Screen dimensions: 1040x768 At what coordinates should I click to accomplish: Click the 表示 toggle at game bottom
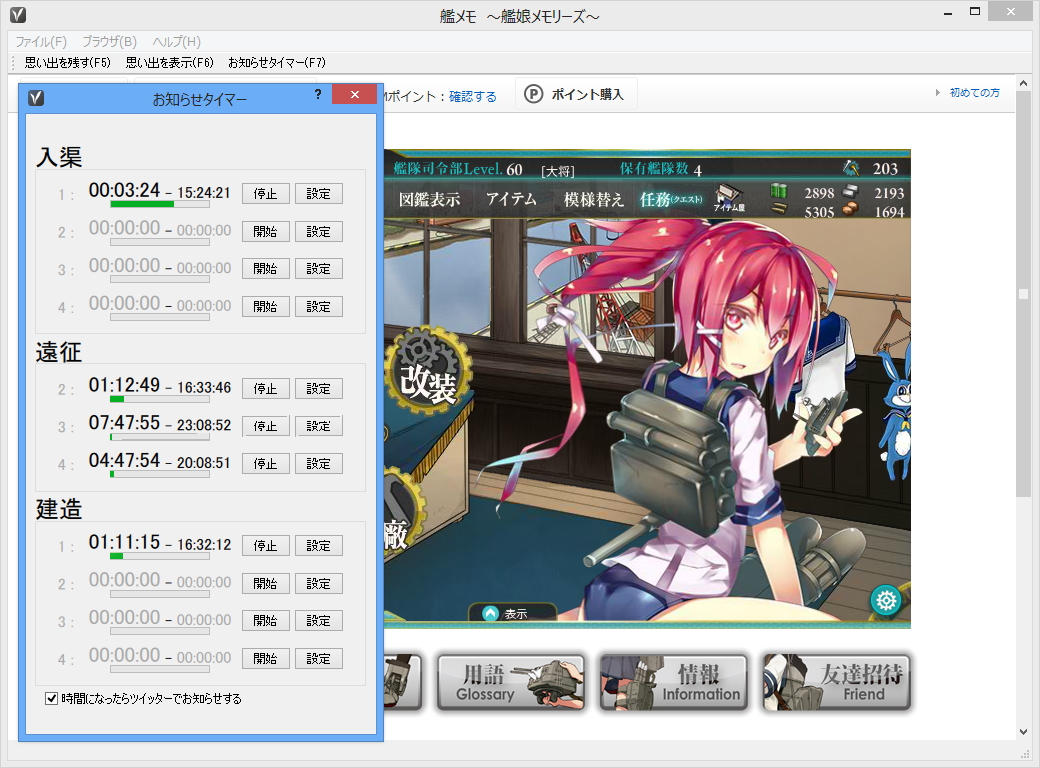[x=511, y=613]
